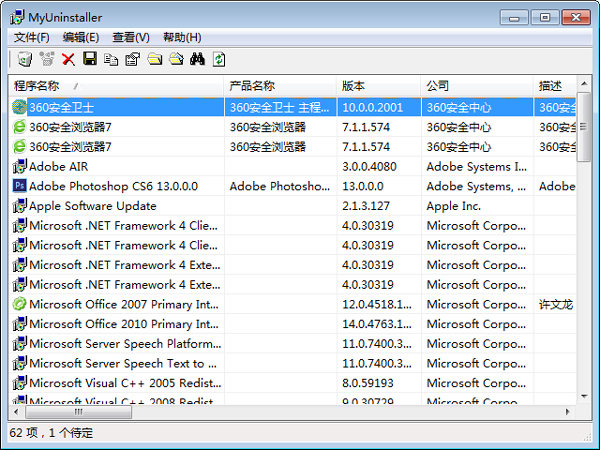Select Microsoft Visual C++ 2005 Redist... entry
Viewport: 600px width, 450px height.
coord(125,383)
